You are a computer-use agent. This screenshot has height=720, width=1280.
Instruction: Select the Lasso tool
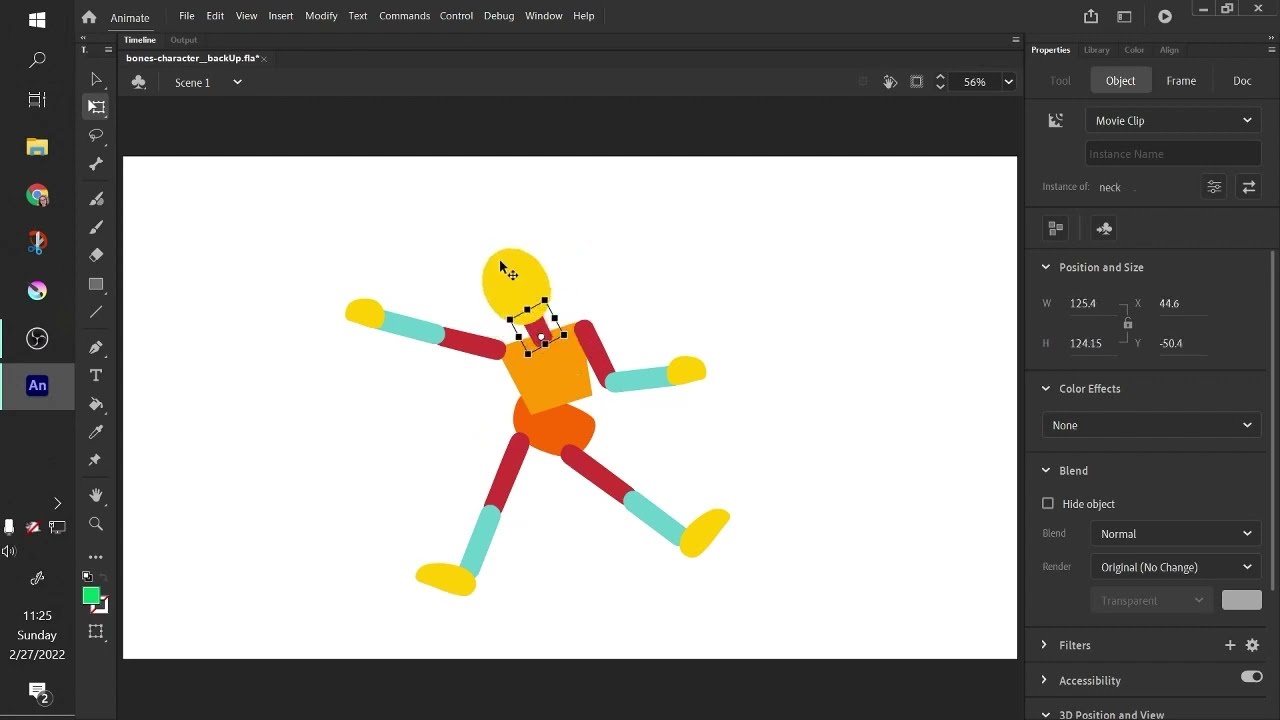click(96, 135)
